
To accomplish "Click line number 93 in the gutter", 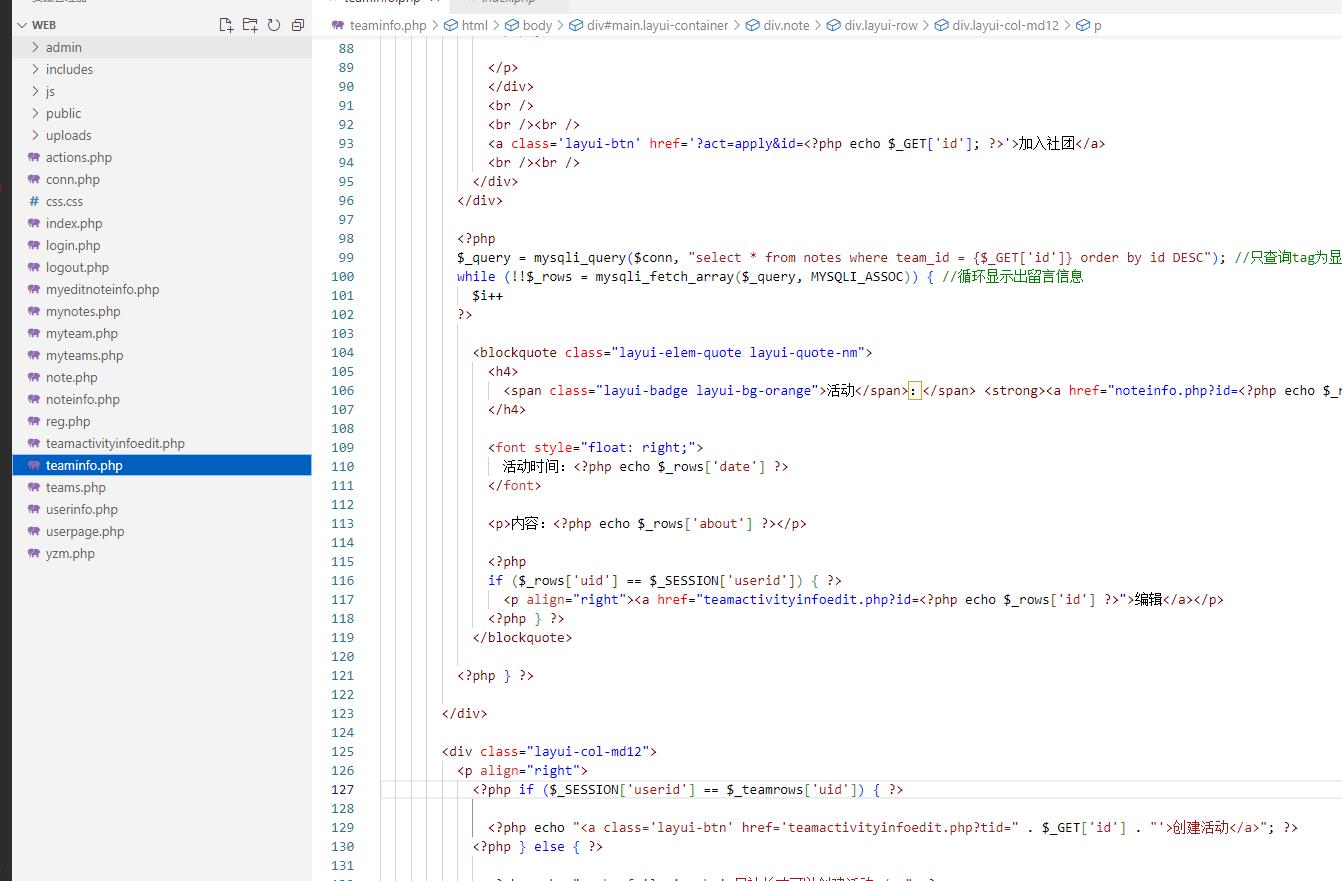I will click(x=346, y=143).
